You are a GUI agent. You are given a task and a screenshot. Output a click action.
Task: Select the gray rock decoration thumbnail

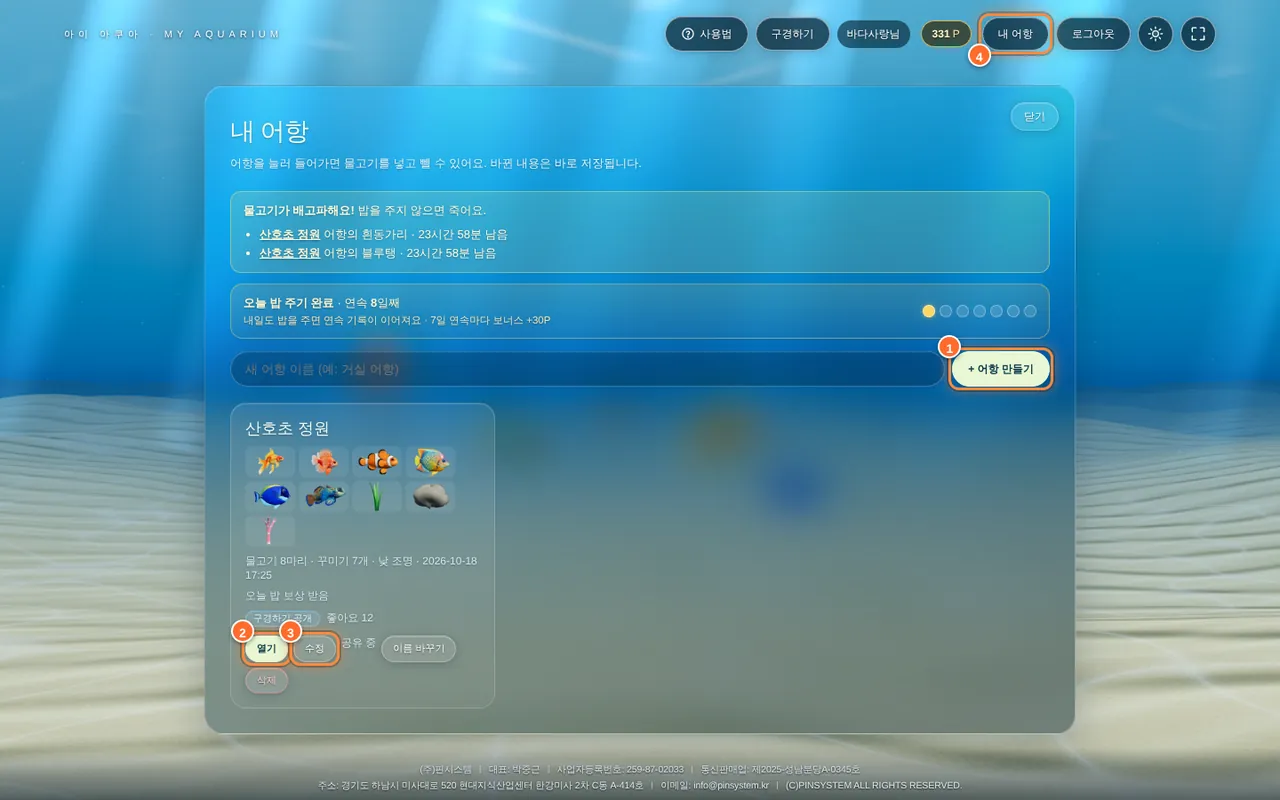[431, 496]
